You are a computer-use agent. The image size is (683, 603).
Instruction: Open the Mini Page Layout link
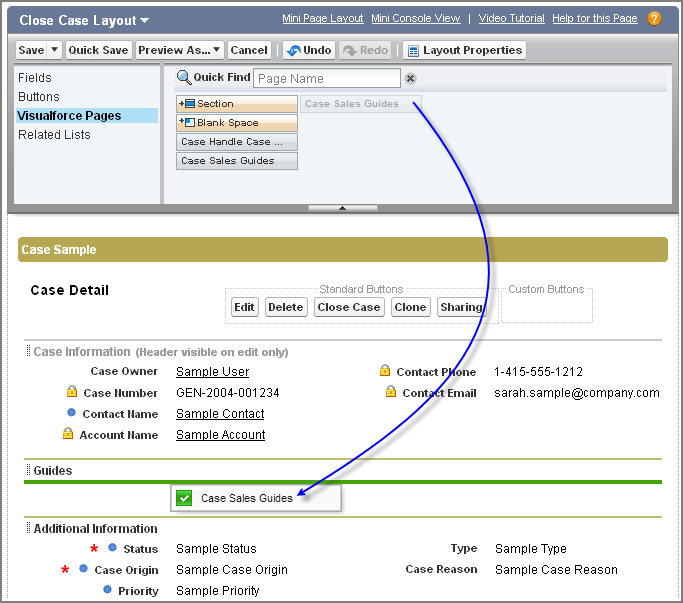(322, 18)
